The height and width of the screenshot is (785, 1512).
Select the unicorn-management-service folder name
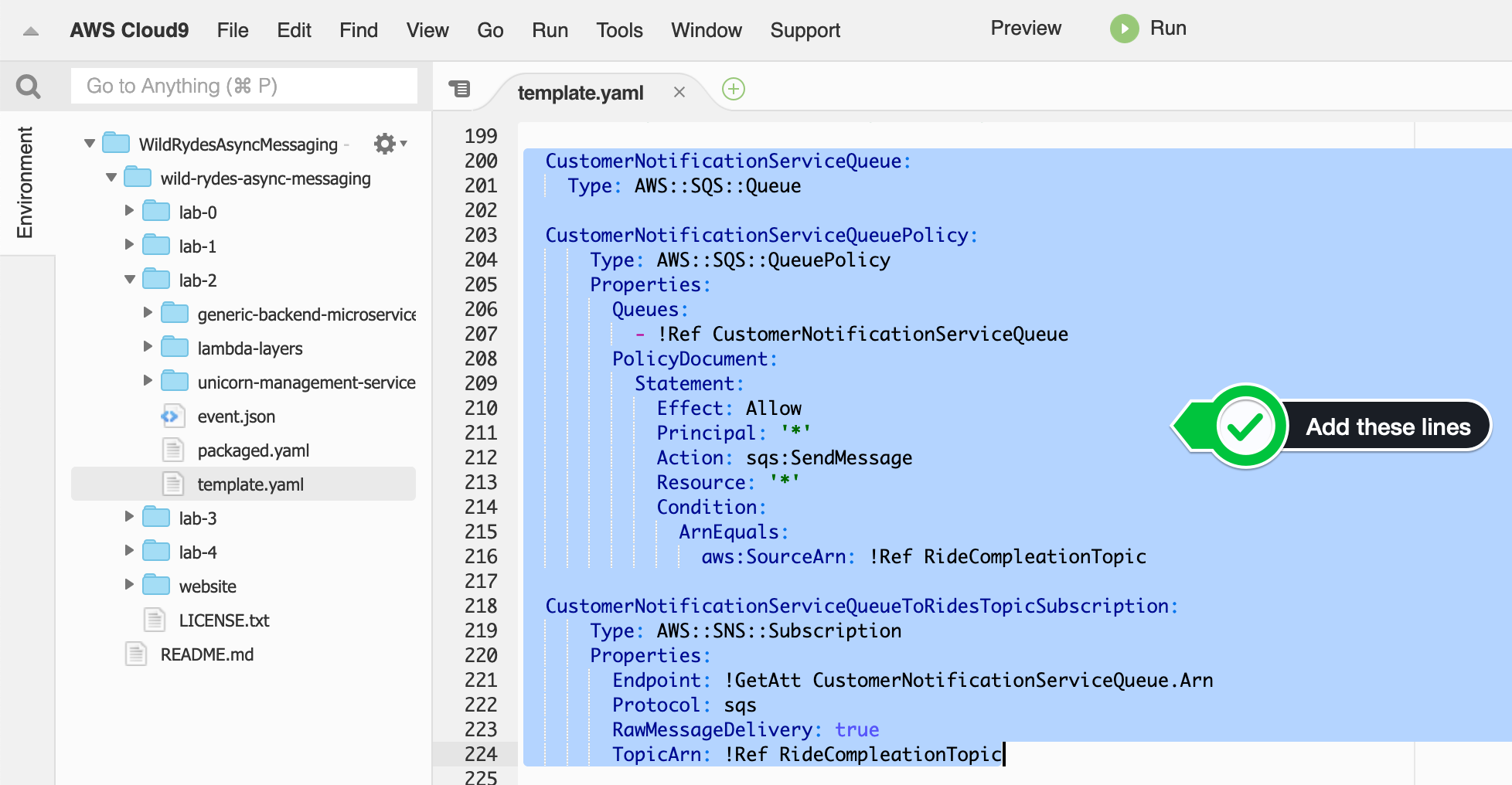[x=306, y=382]
